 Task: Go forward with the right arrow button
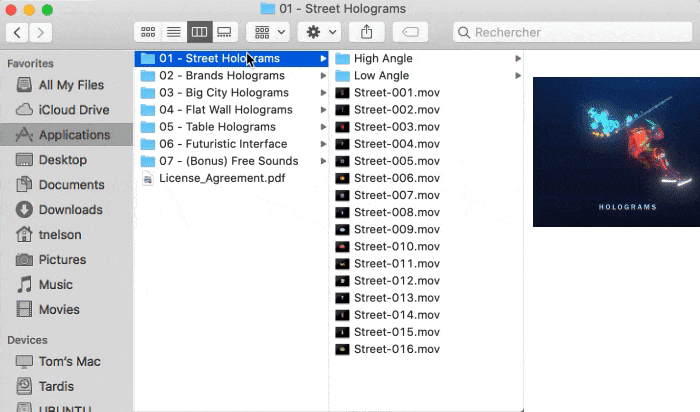41,33
